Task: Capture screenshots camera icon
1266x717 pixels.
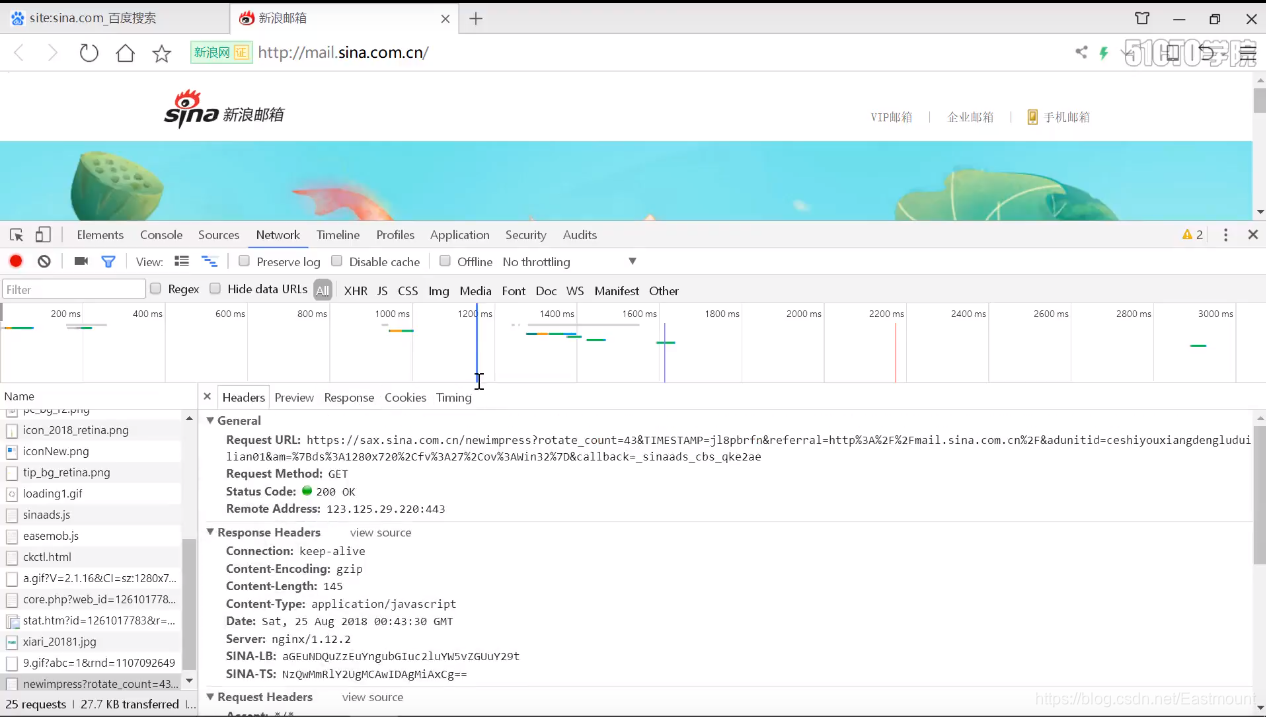Action: coord(81,261)
